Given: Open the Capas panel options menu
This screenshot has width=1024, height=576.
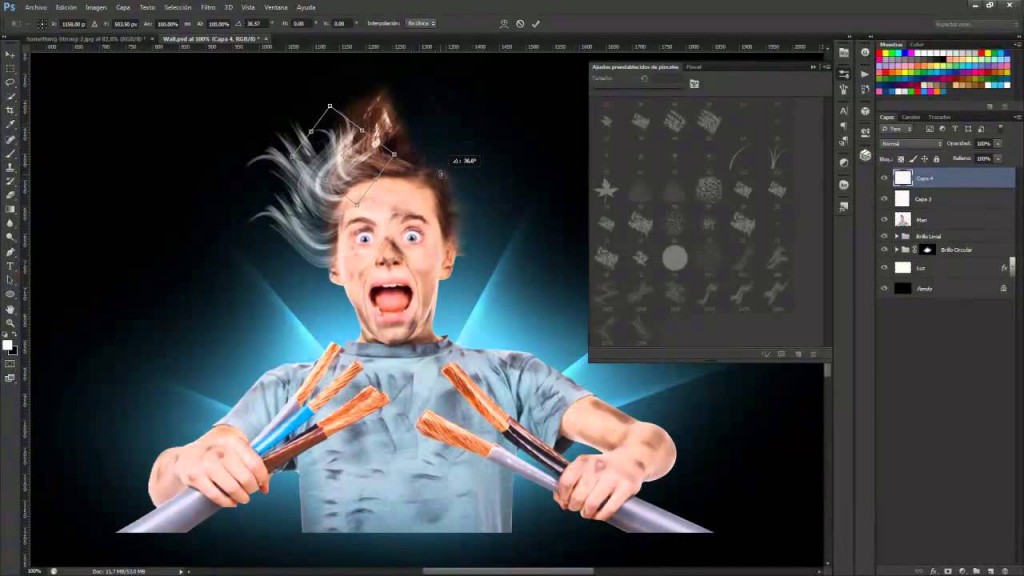Looking at the screenshot, I should pyautogui.click(x=1017, y=117).
